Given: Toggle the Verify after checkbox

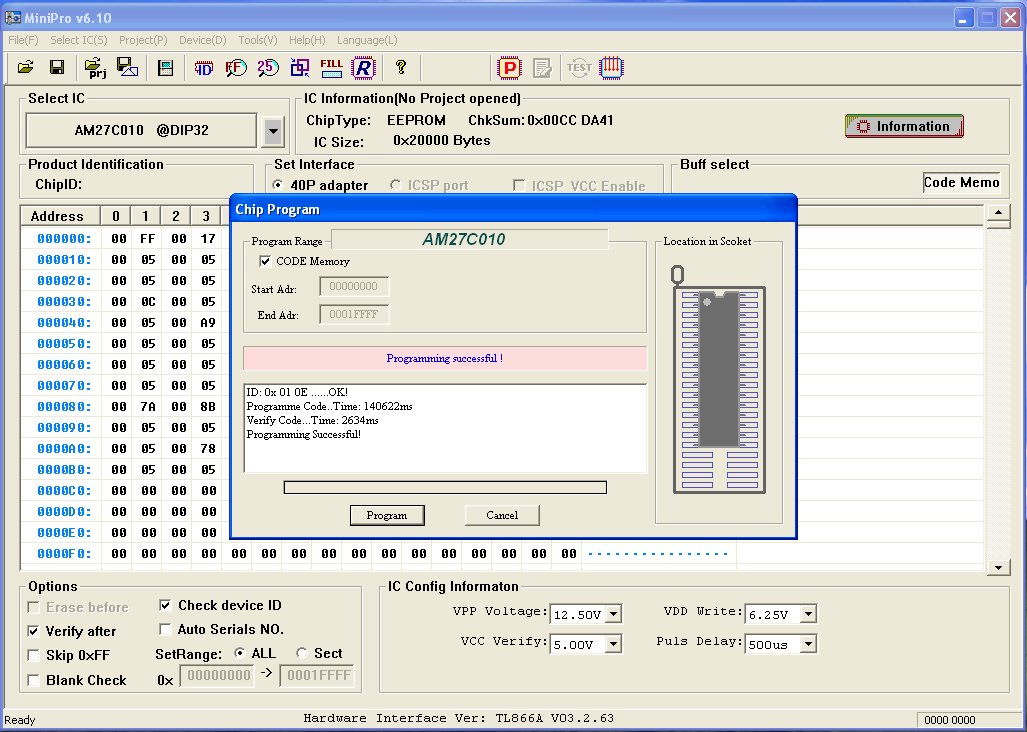Looking at the screenshot, I should coord(33,631).
